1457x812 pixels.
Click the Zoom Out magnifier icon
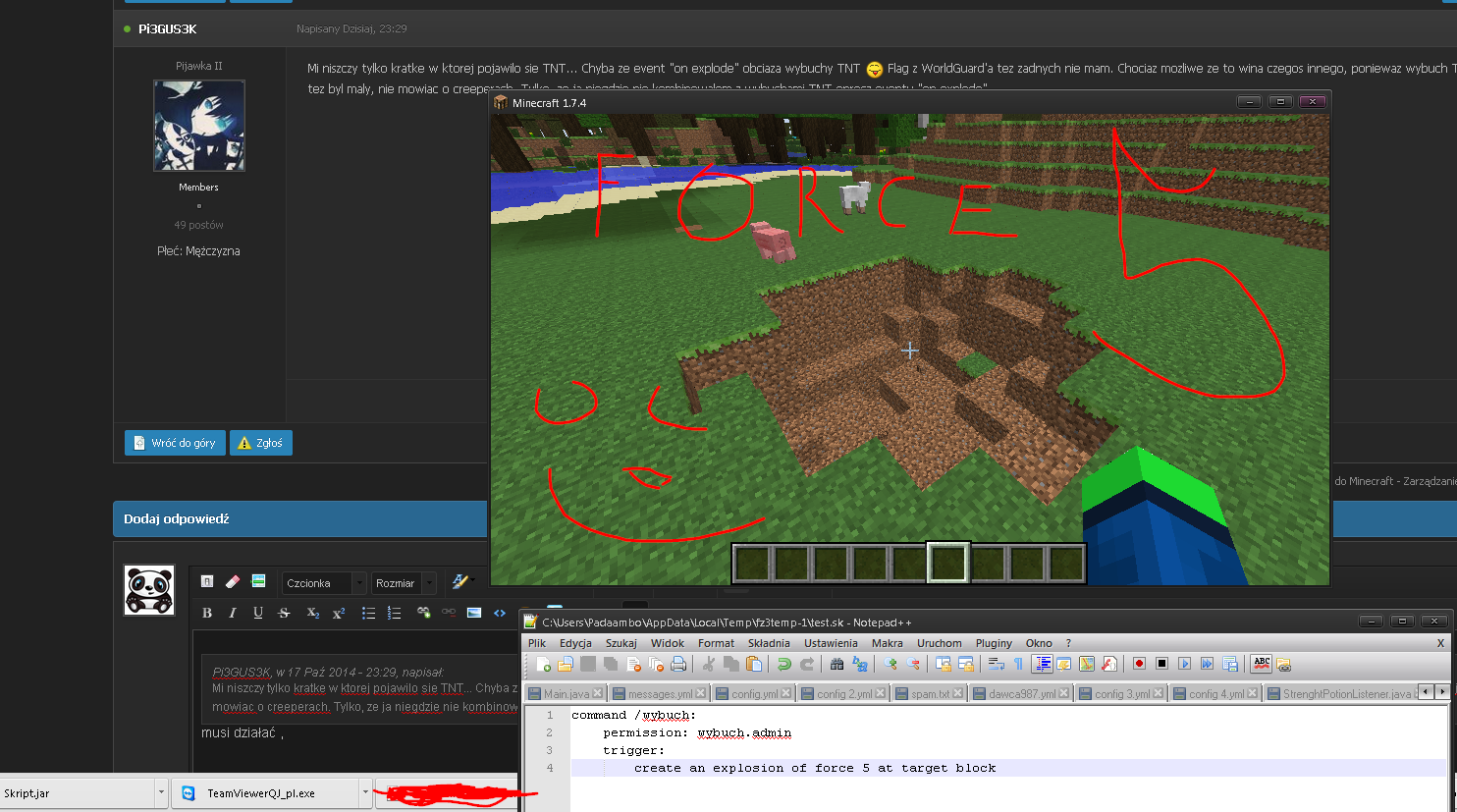pyautogui.click(x=912, y=664)
